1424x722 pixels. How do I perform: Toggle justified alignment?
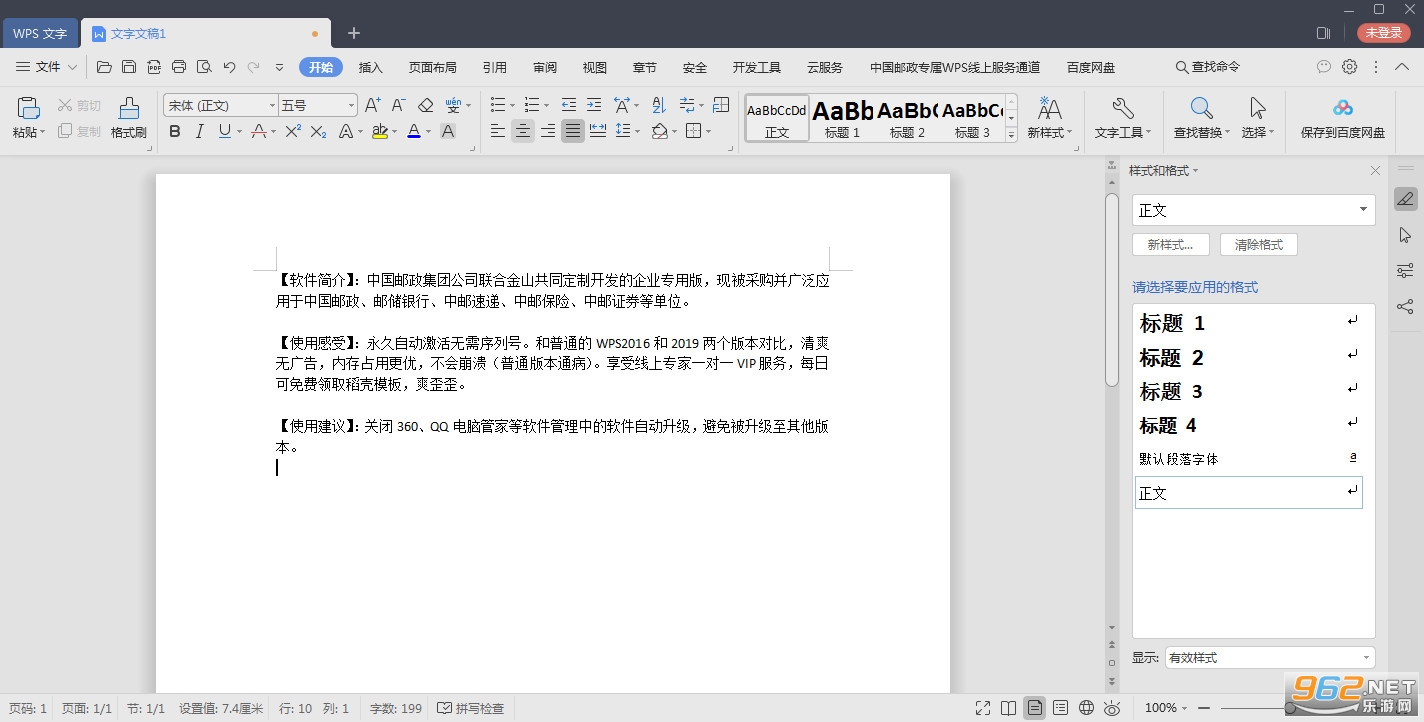pos(573,131)
